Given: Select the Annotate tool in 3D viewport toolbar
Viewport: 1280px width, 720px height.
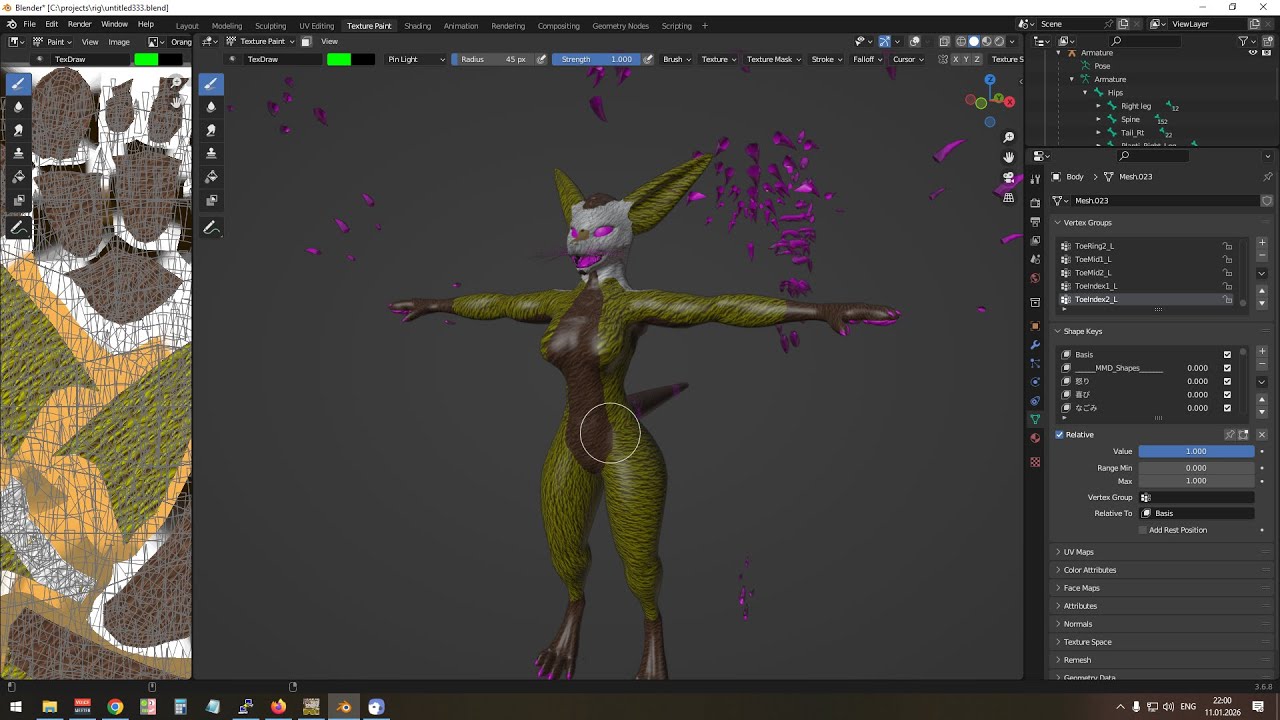Looking at the screenshot, I should pyautogui.click(x=211, y=228).
